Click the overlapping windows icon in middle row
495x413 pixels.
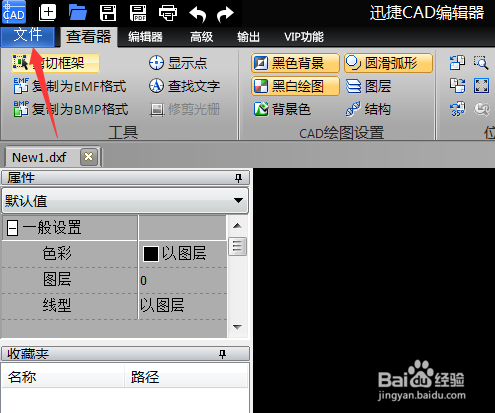point(458,86)
